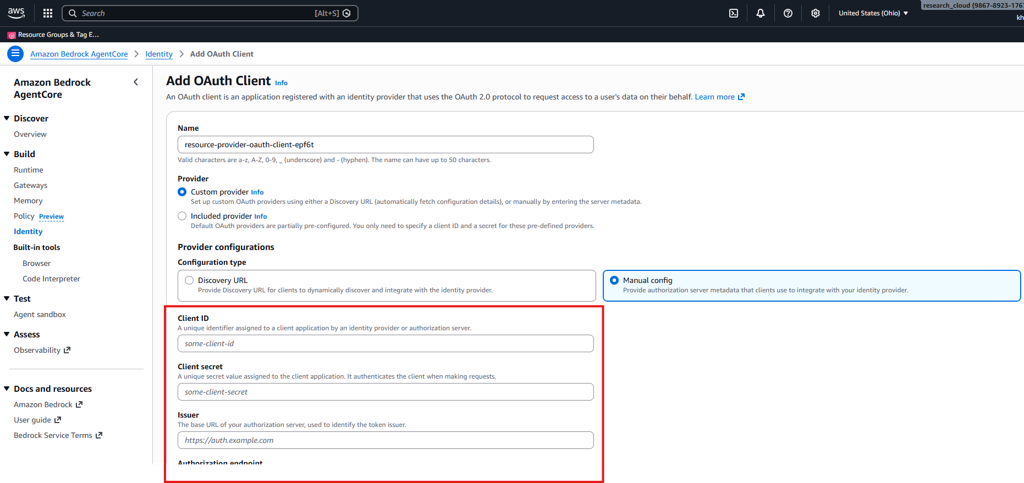Open the CloudShell terminal icon
Screen dimensions: 1024x483
click(x=733, y=13)
